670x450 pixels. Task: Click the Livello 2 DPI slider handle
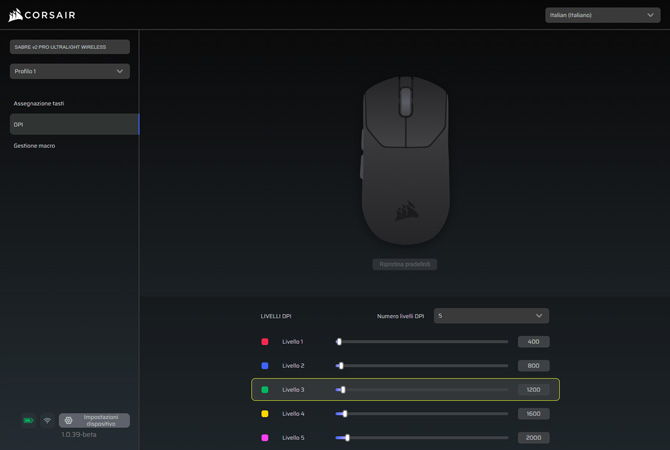point(341,366)
